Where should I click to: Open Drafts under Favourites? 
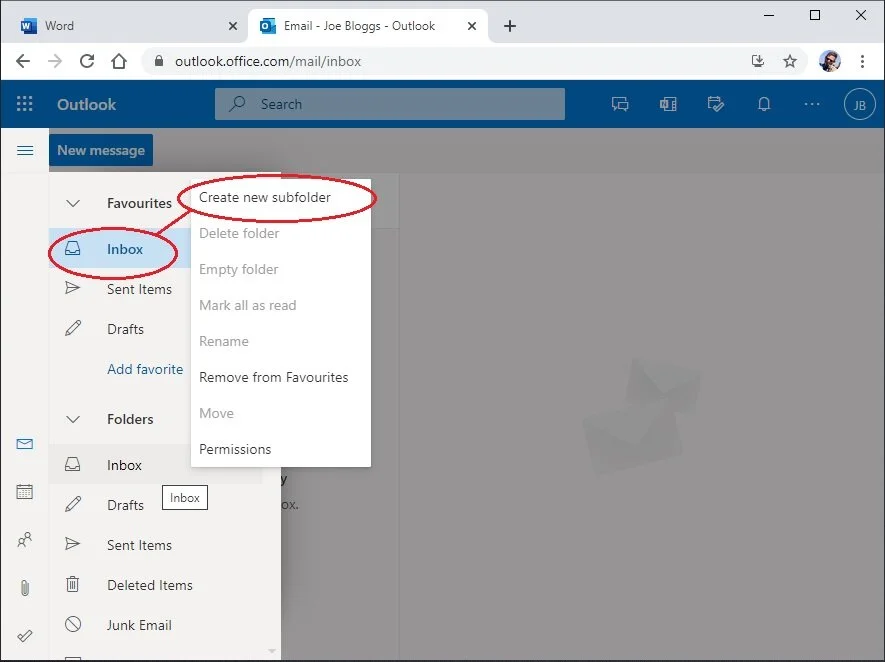pos(120,329)
